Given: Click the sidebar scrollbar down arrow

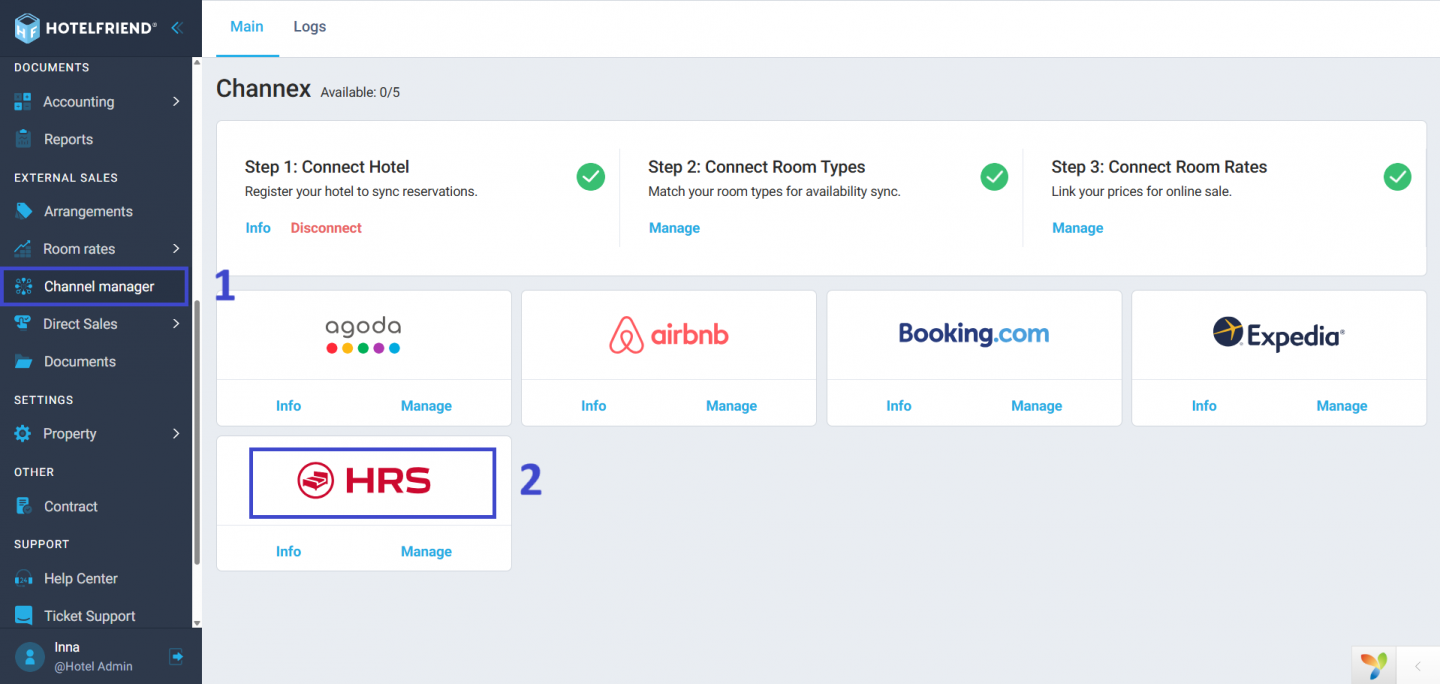Looking at the screenshot, I should click(x=197, y=623).
